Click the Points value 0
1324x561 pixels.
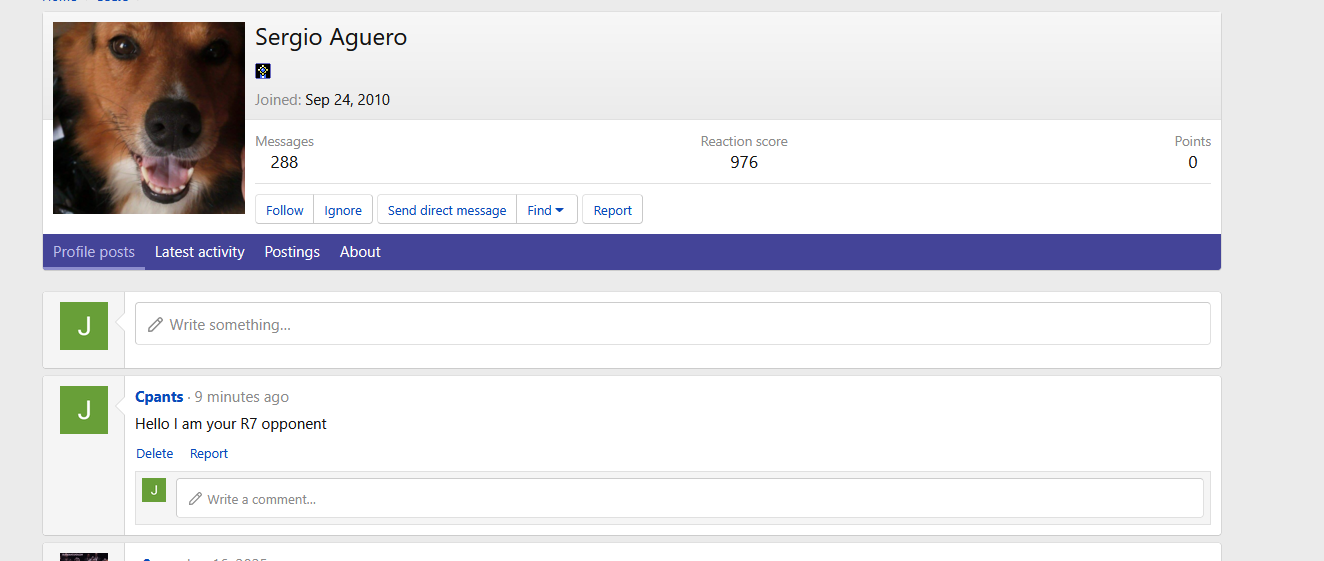(1193, 162)
